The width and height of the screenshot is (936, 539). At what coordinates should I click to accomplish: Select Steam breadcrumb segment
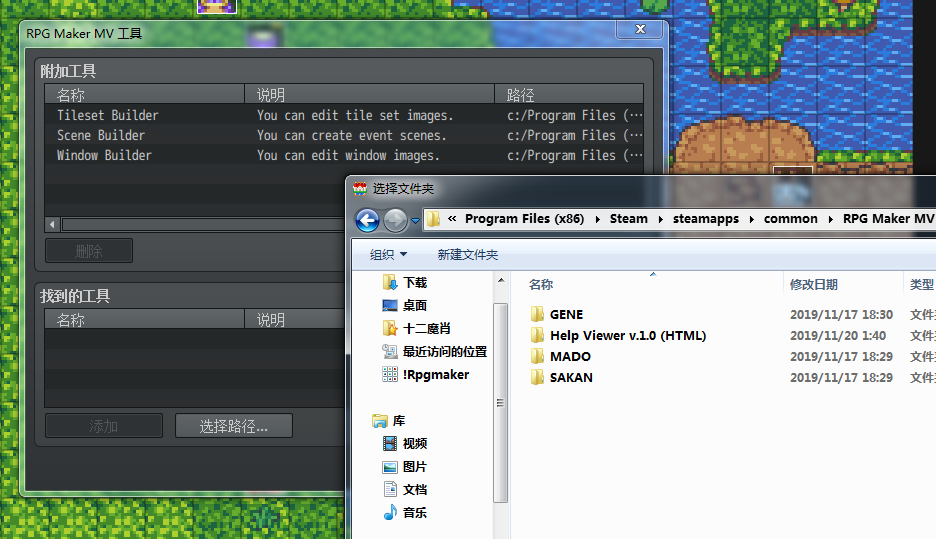(x=629, y=218)
